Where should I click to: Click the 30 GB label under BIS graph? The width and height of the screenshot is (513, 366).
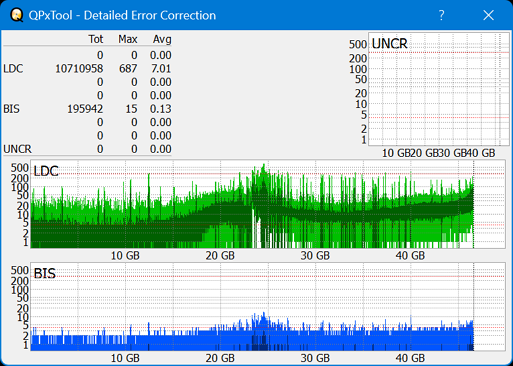coord(315,358)
